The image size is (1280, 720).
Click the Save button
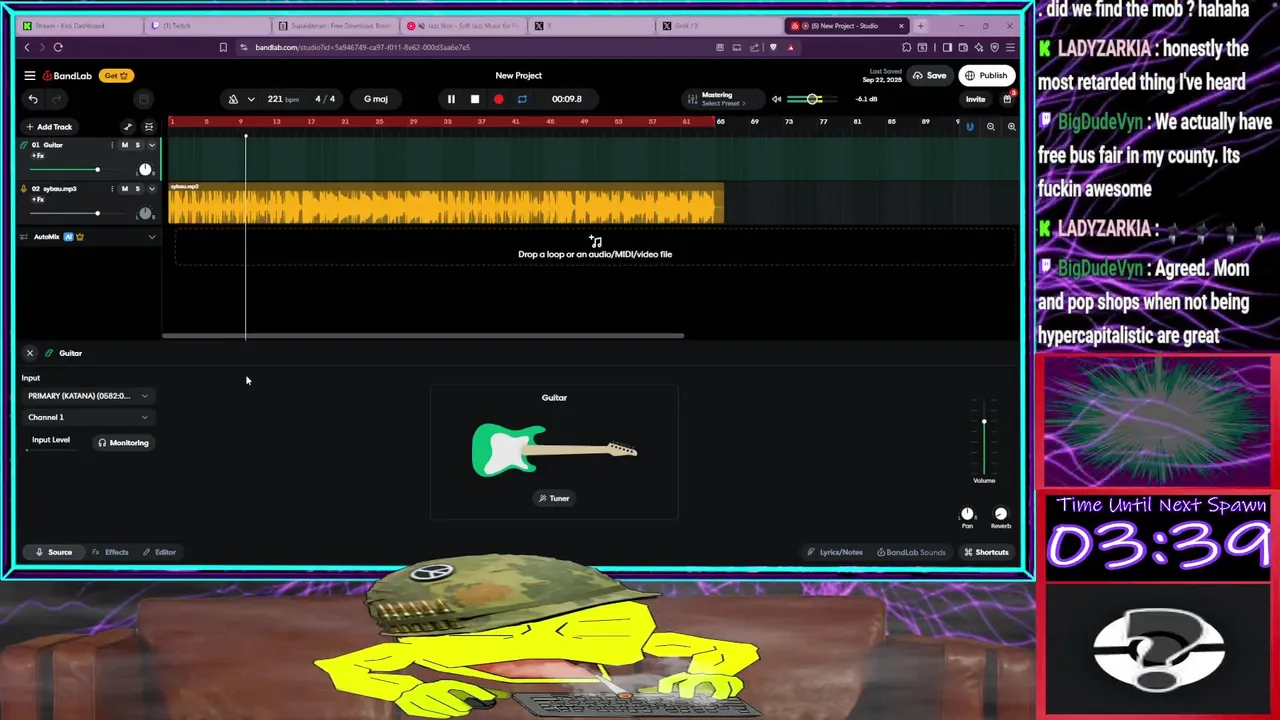(930, 75)
